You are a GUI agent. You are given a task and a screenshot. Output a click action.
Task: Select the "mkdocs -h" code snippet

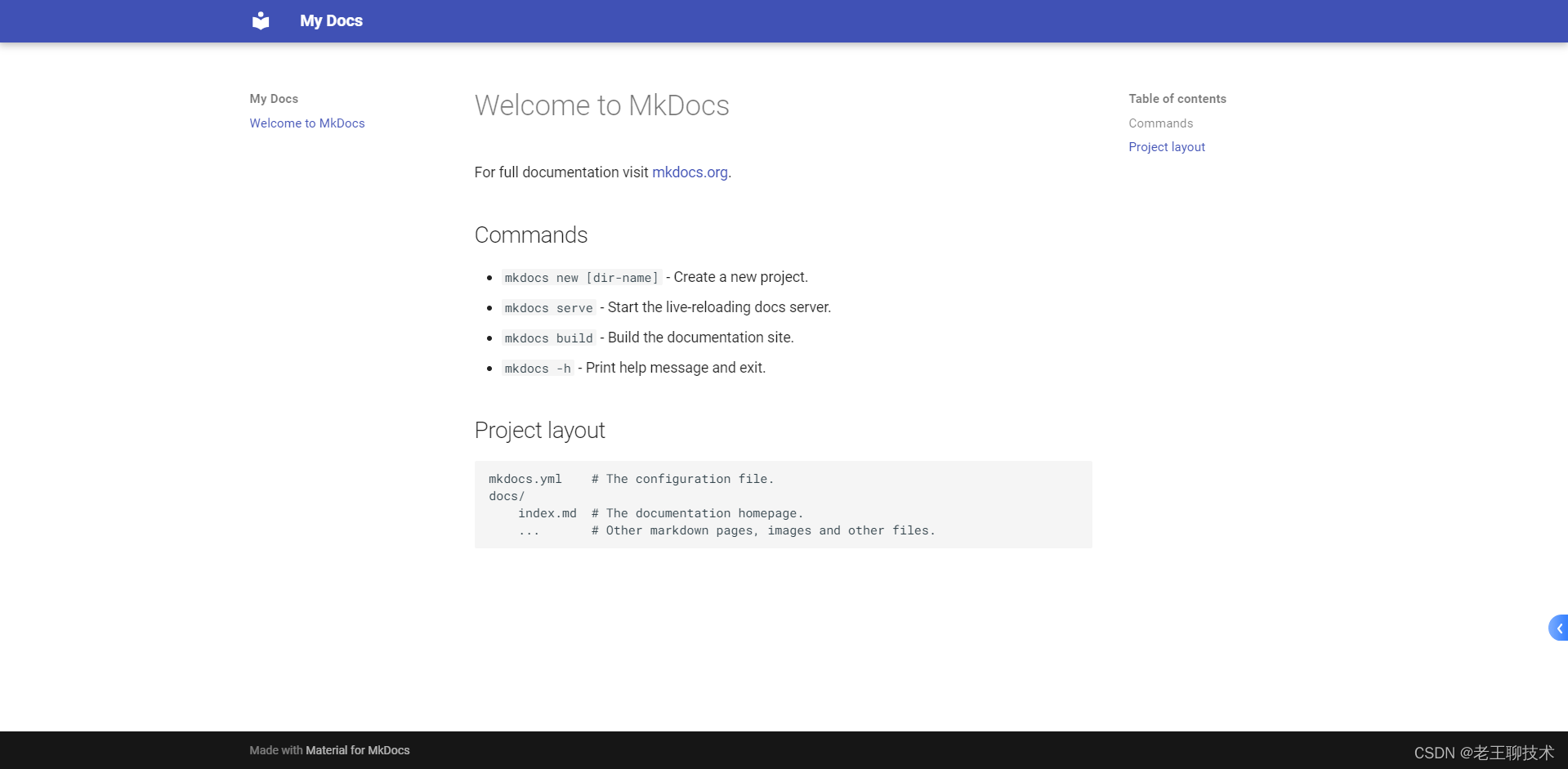(537, 369)
